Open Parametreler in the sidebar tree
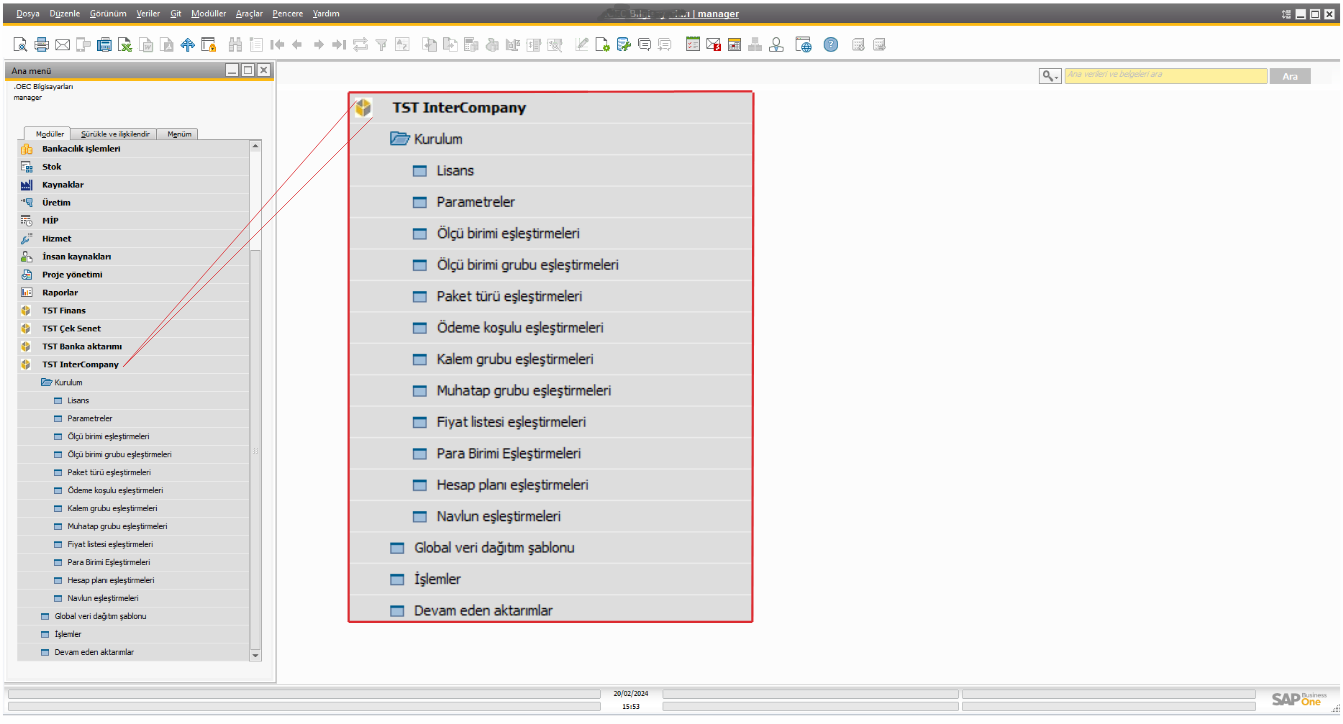The image size is (1343, 724). coord(89,418)
